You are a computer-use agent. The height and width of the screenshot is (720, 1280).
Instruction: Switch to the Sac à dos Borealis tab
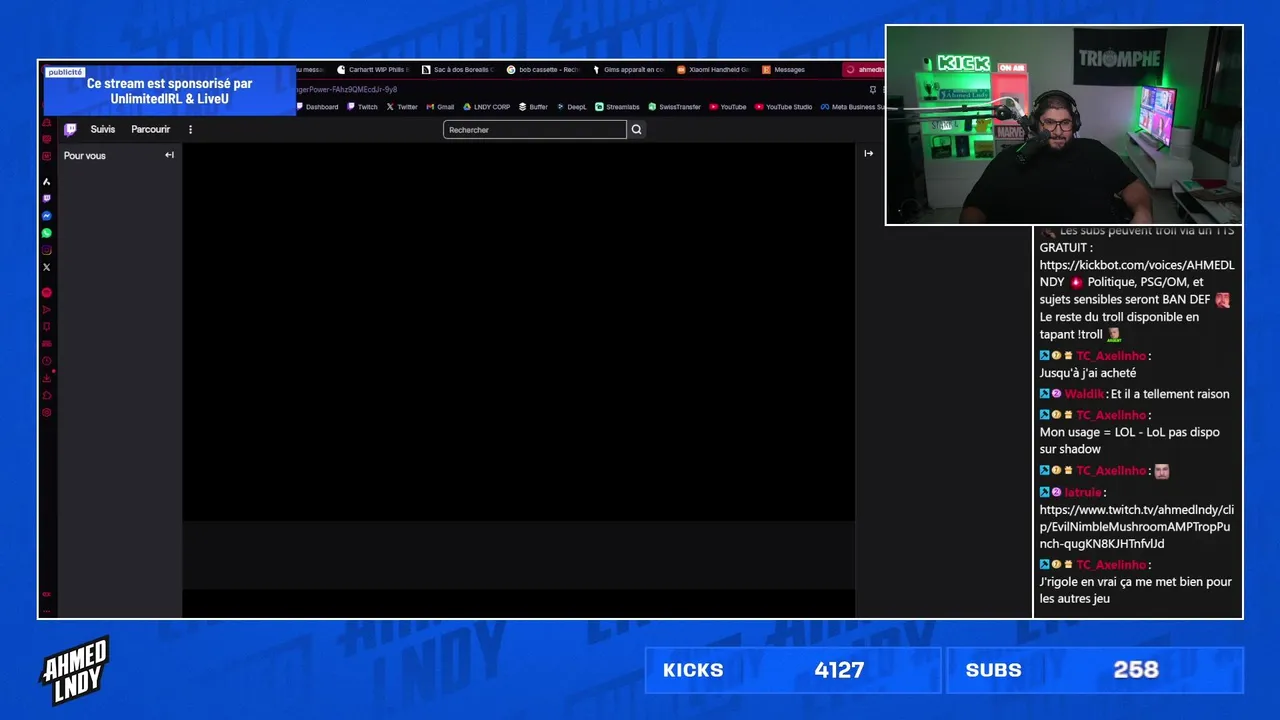pos(458,70)
